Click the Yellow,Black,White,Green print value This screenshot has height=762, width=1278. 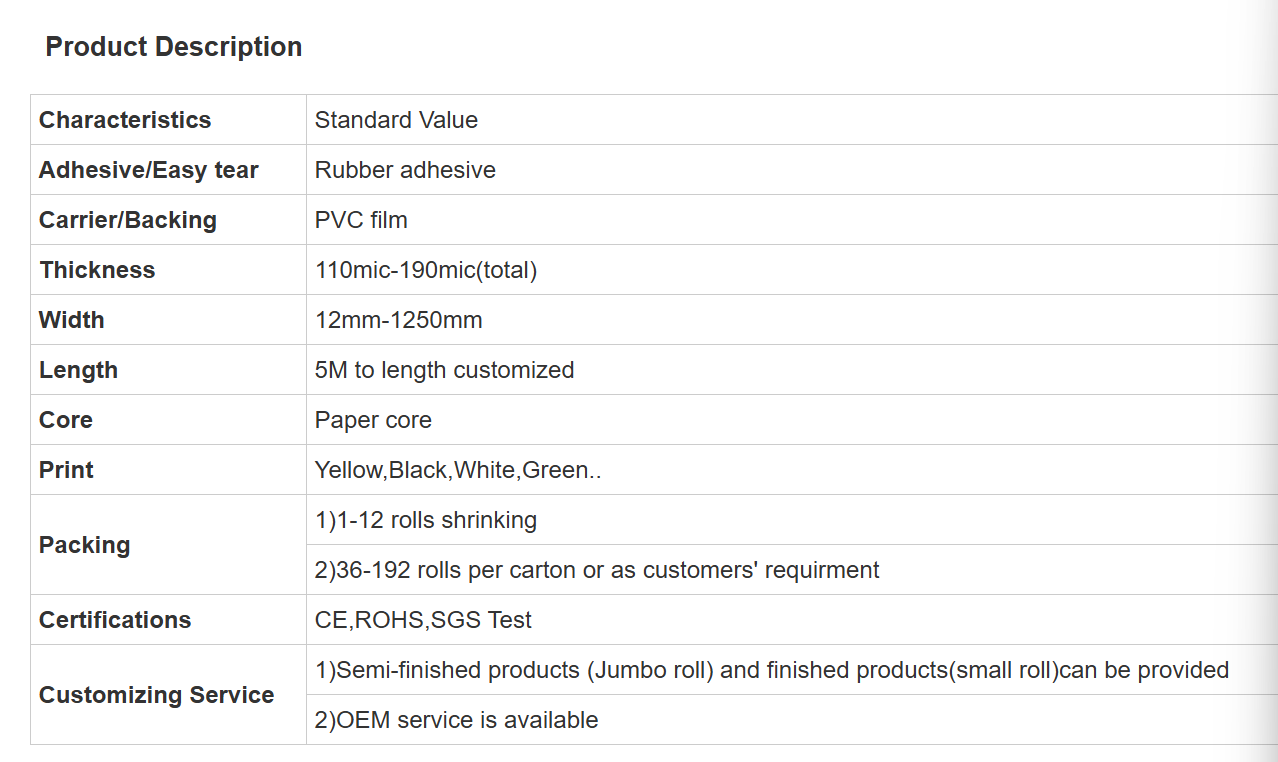(458, 470)
